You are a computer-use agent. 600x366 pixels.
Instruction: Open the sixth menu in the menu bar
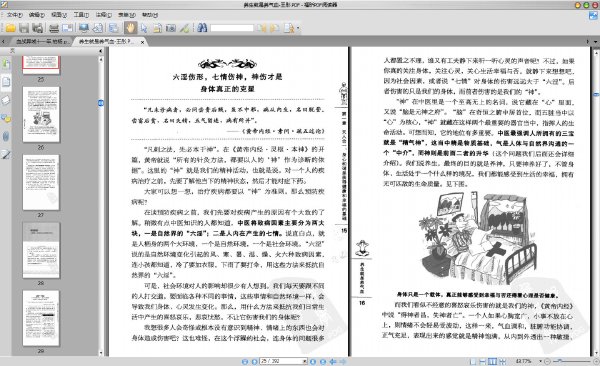127,15
